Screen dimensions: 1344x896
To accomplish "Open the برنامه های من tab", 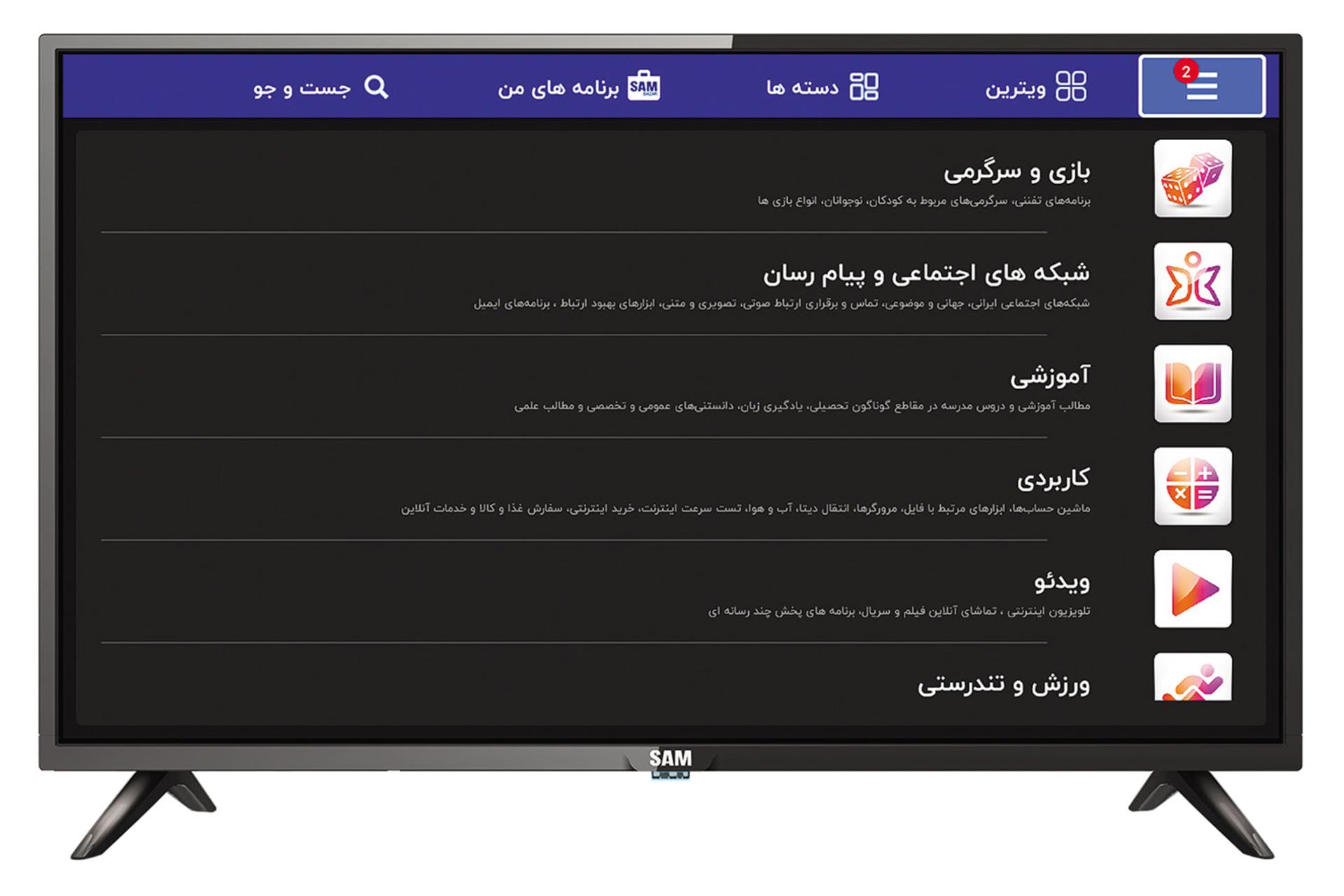I will (558, 88).
